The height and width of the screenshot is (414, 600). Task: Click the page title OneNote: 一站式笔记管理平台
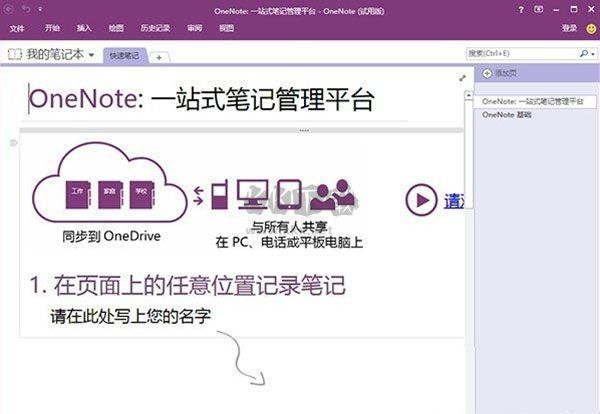tap(201, 99)
